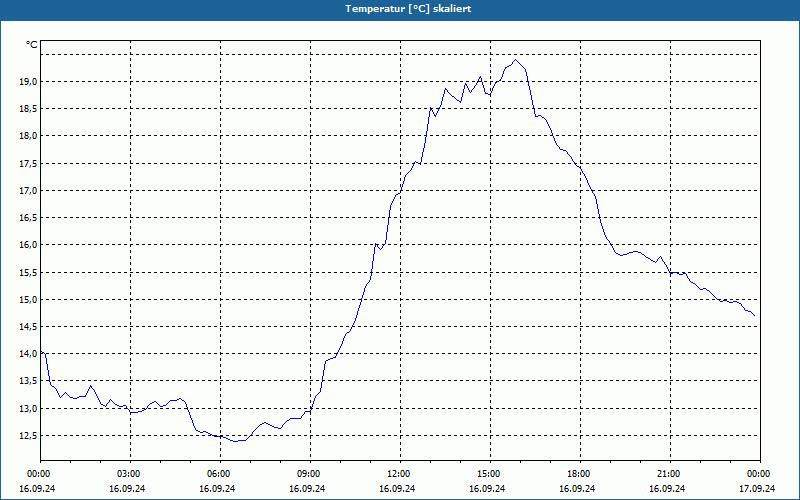Click the temperature curve peak near 16:00
800x500 pixels.
pos(515,60)
